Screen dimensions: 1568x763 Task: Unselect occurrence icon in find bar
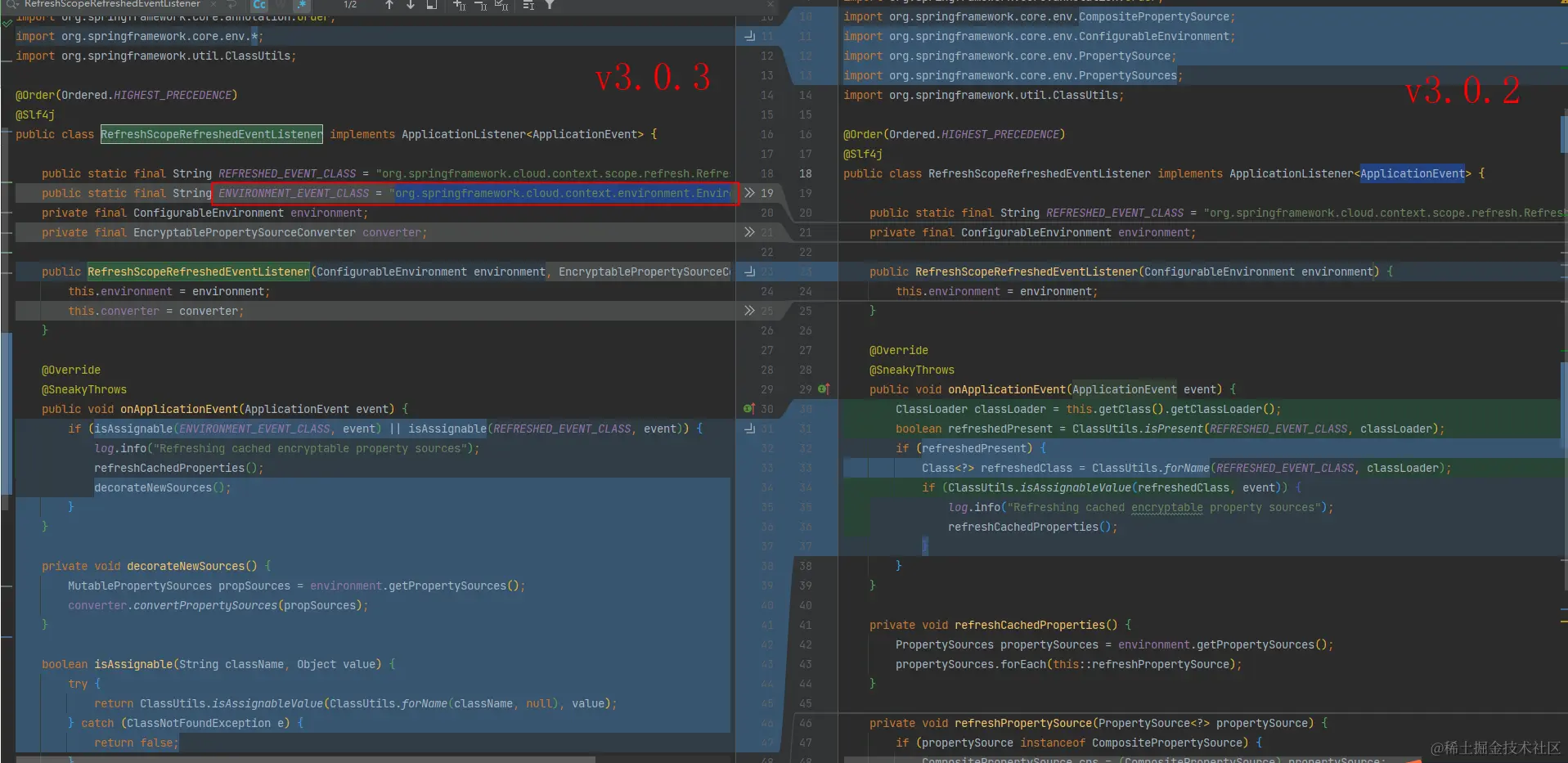481,5
